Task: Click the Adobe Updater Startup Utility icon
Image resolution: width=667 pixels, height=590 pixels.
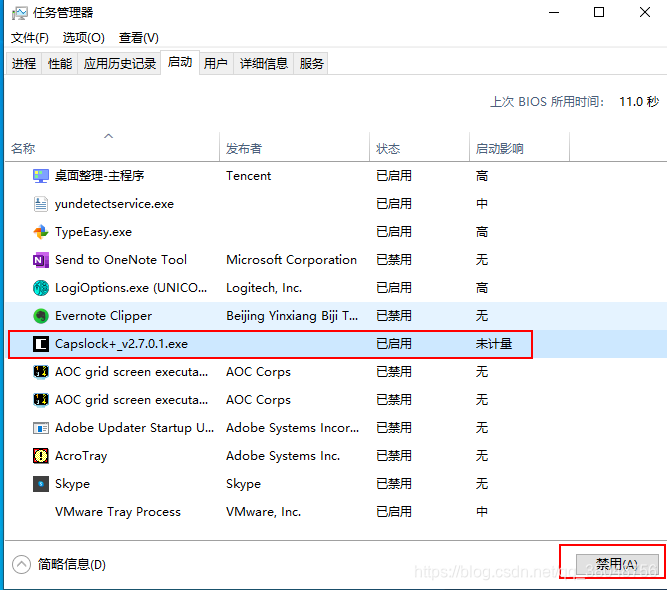Action: [x=41, y=428]
